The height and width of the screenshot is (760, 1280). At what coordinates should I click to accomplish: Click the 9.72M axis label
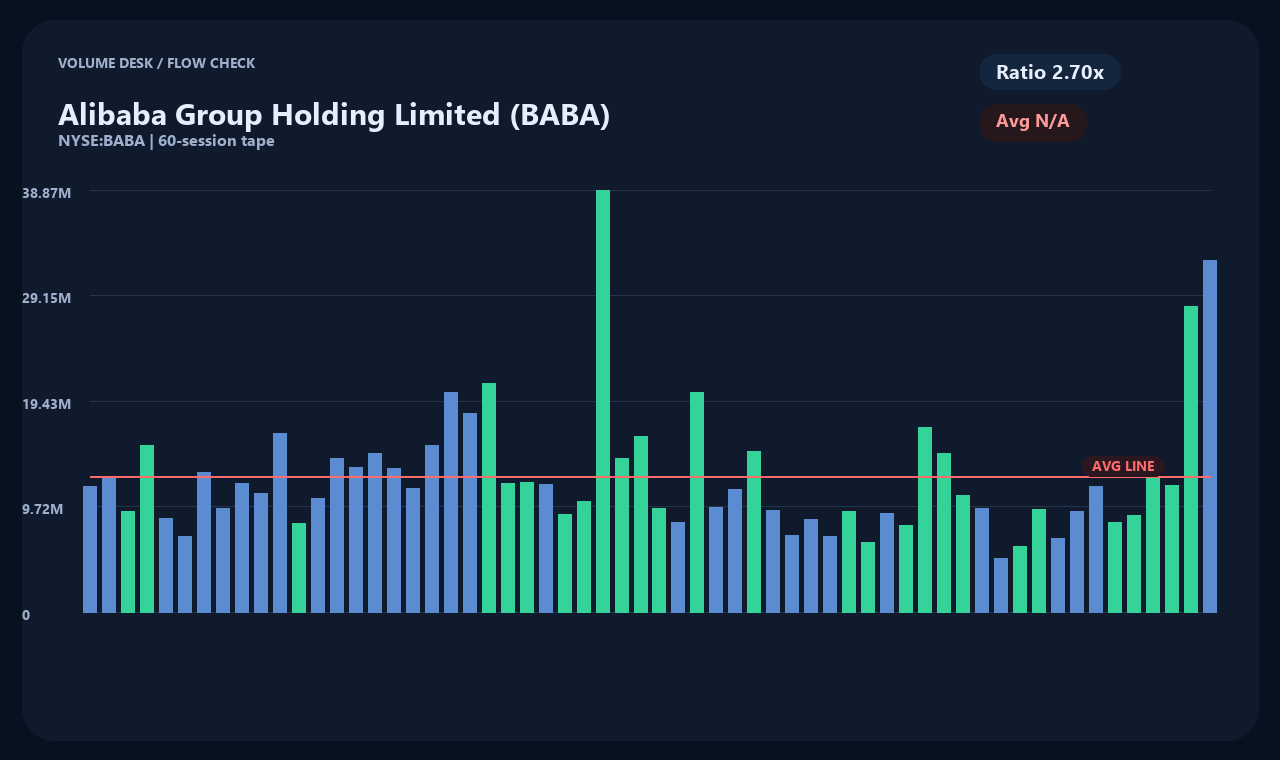click(42, 509)
